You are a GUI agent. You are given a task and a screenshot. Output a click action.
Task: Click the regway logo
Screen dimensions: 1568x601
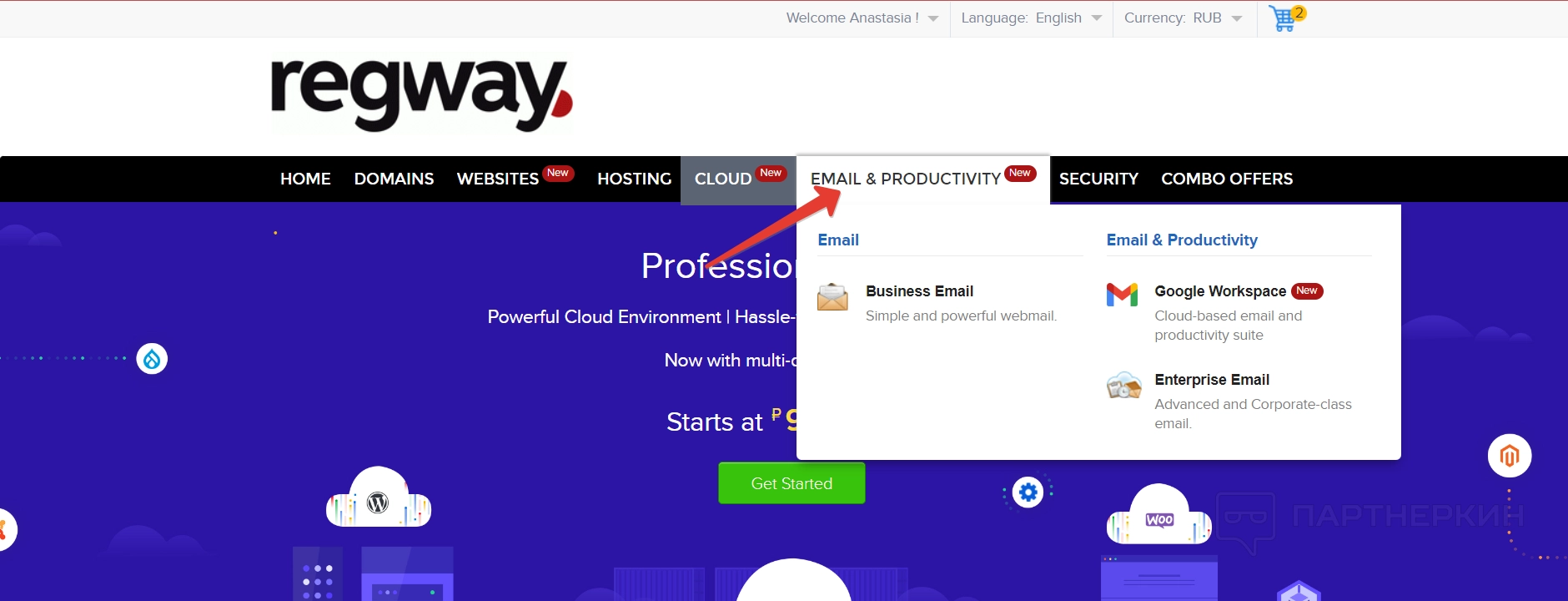(x=421, y=95)
